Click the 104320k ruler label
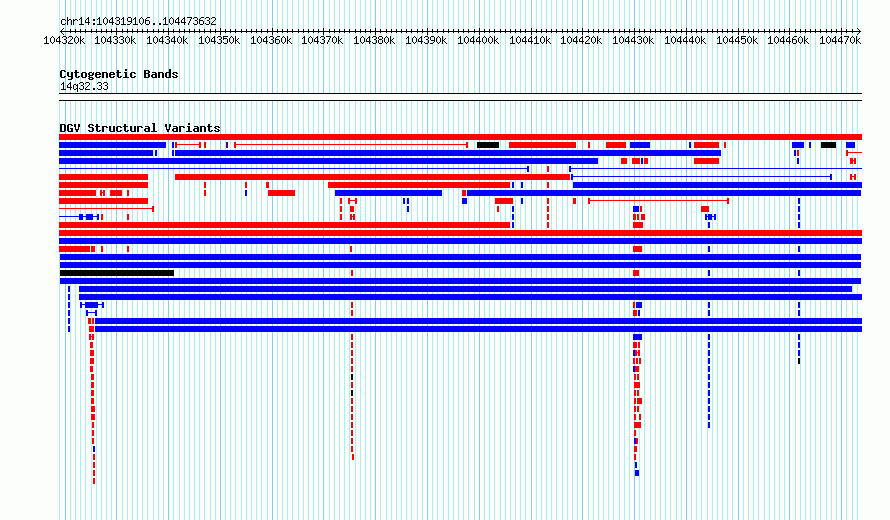890x520 pixels. (64, 40)
